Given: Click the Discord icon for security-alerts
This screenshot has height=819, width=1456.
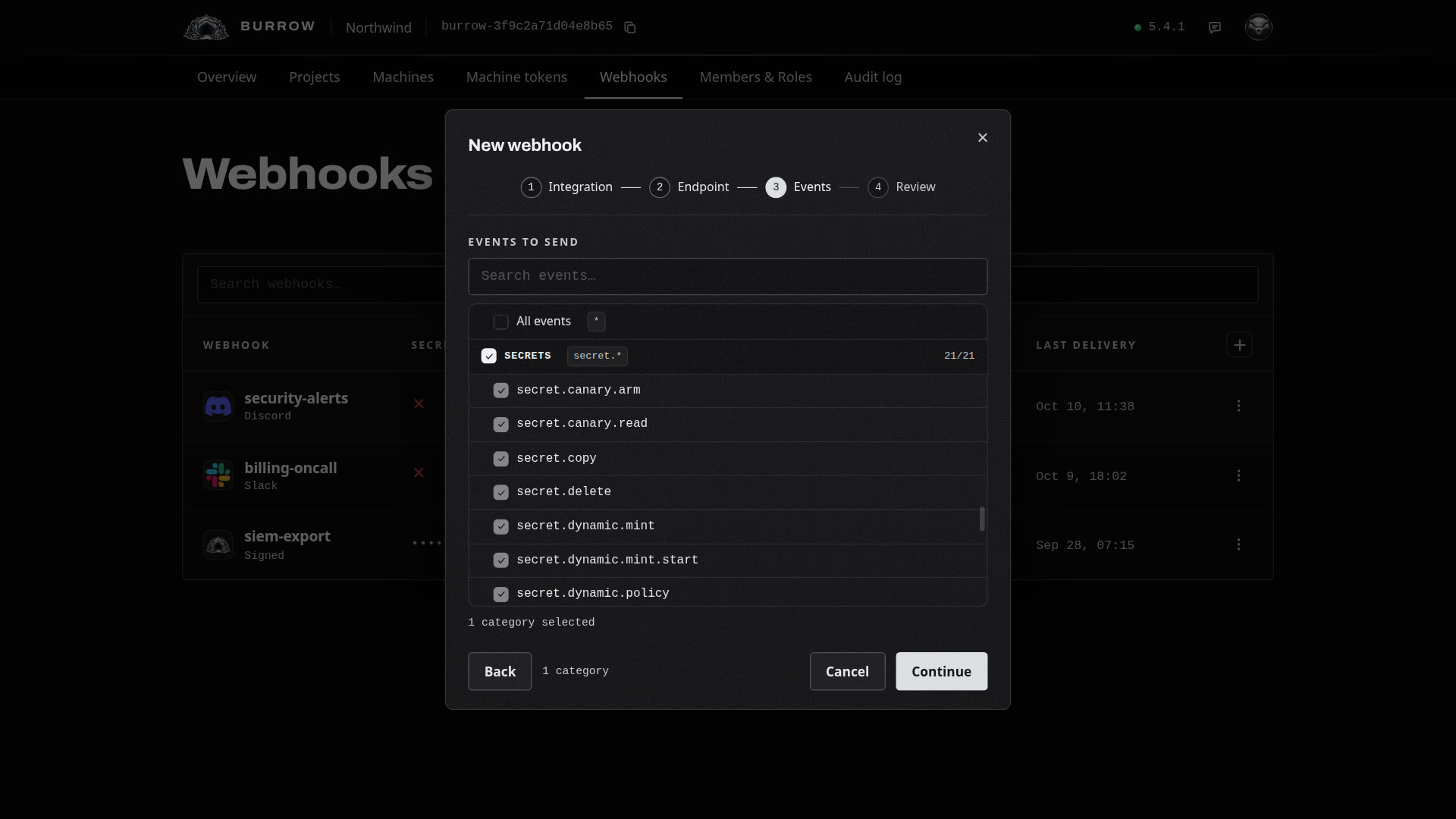Looking at the screenshot, I should click(218, 406).
